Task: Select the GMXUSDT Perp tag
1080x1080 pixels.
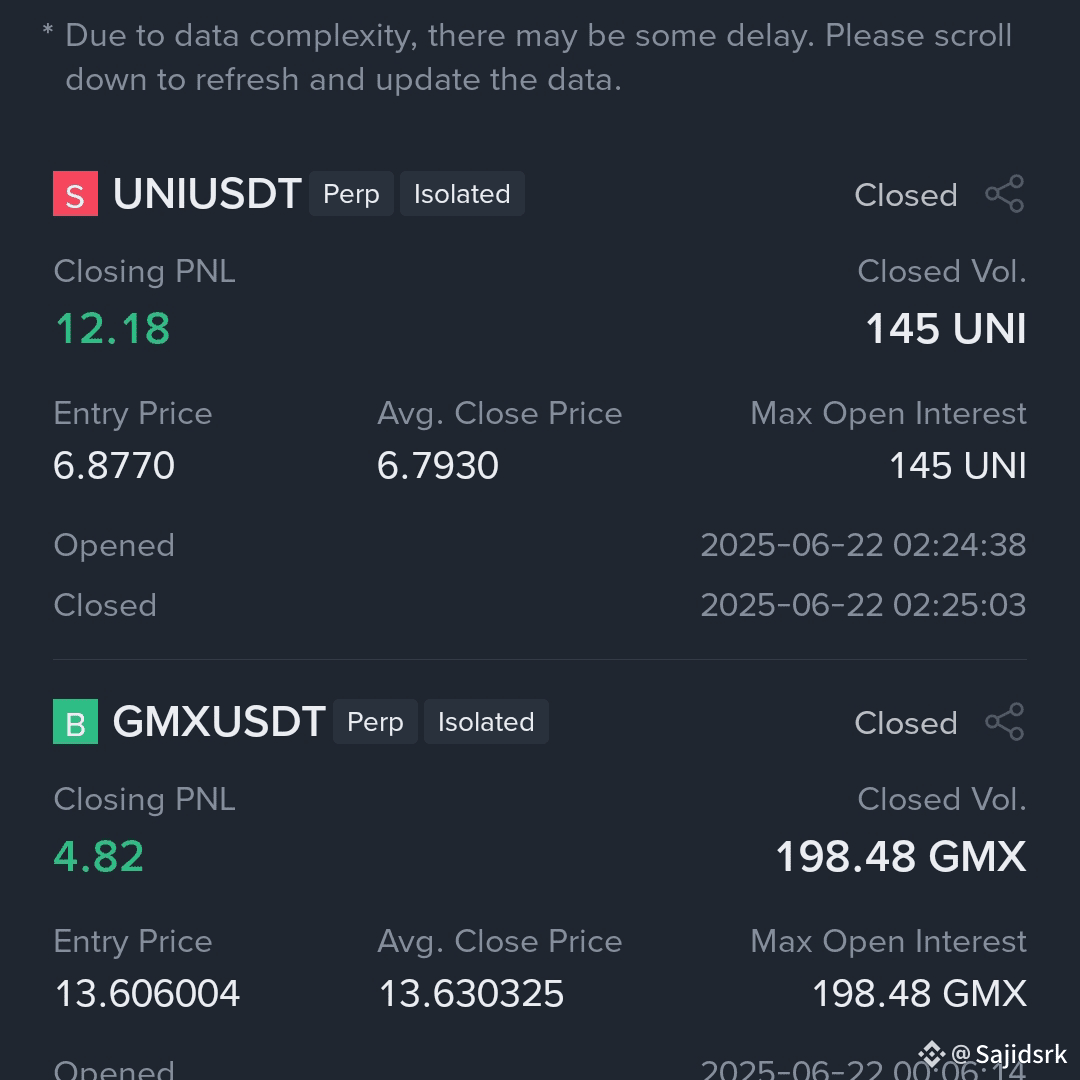Action: 375,721
